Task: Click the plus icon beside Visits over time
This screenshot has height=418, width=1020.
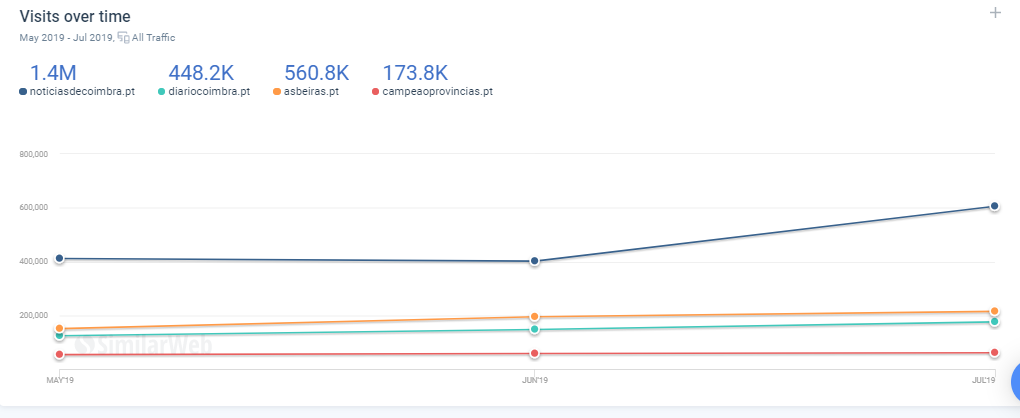Action: (x=995, y=12)
